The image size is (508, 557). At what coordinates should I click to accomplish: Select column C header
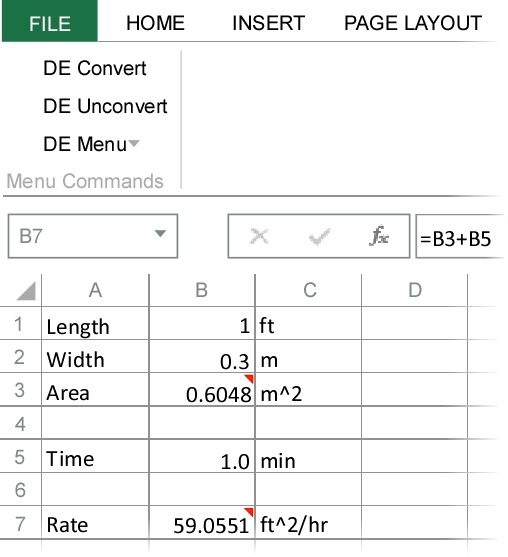coord(308,290)
